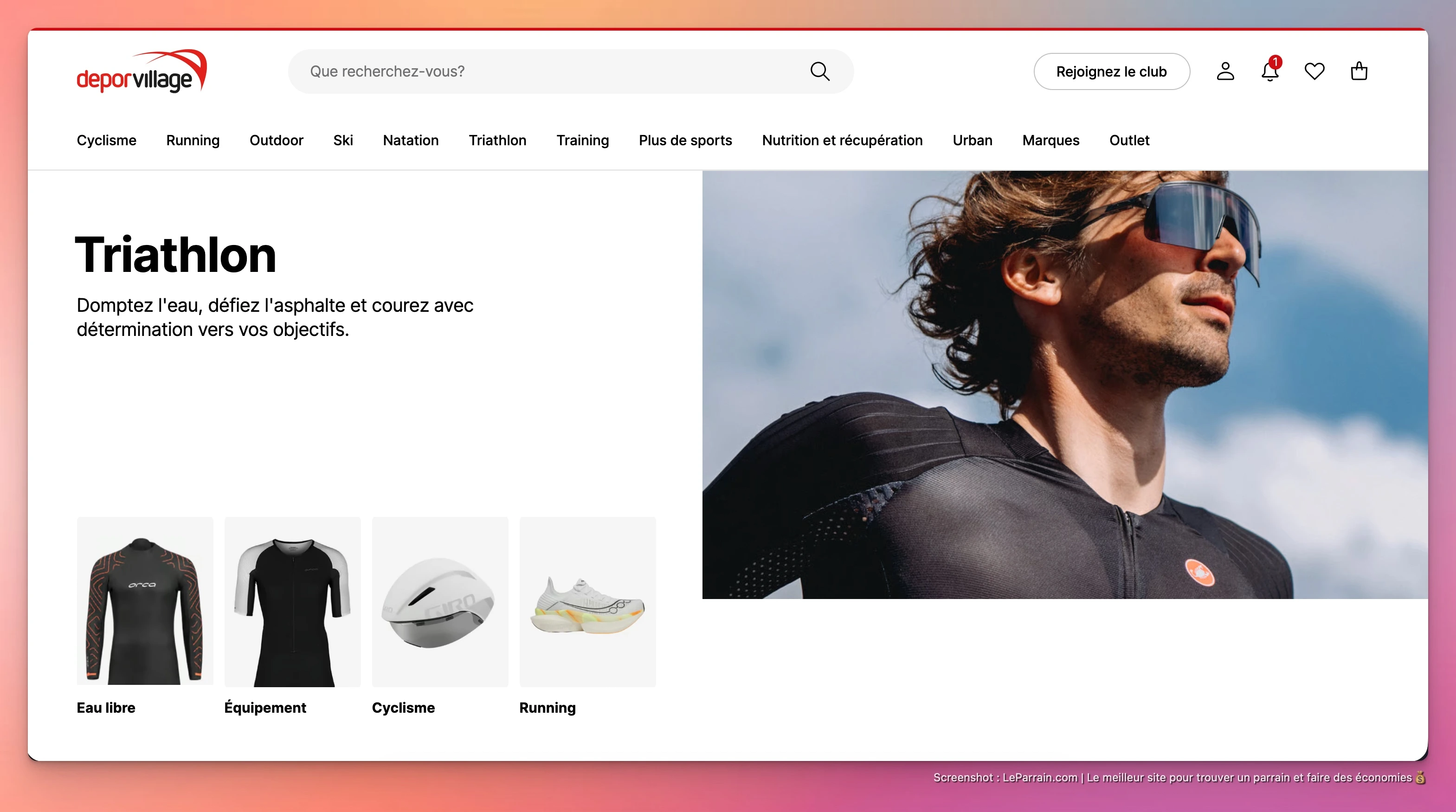The width and height of the screenshot is (1456, 812).
Task: Select the Marques menu item
Action: 1050,140
